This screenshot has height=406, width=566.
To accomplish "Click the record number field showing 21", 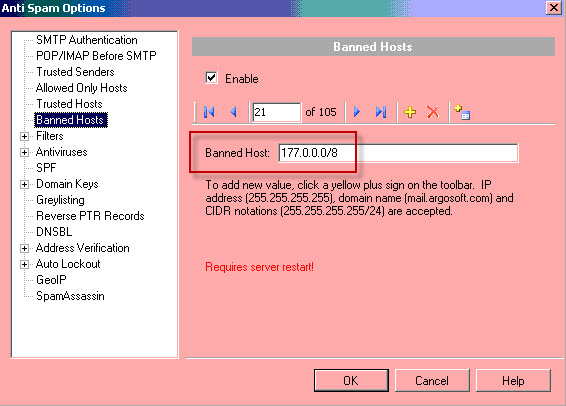I will click(277, 112).
